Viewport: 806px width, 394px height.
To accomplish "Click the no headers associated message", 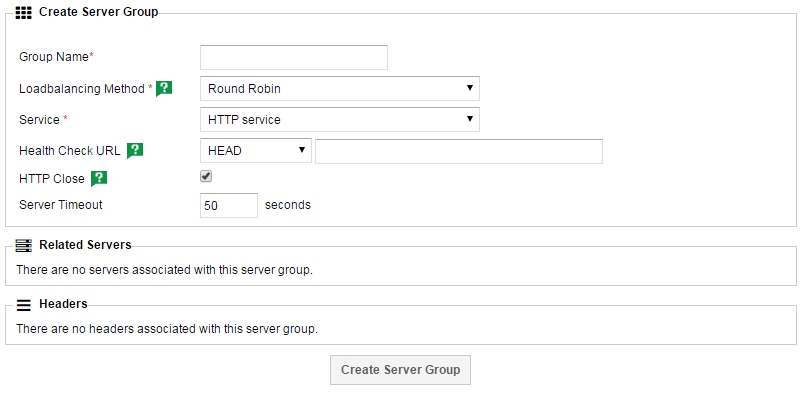I will pyautogui.click(x=167, y=329).
